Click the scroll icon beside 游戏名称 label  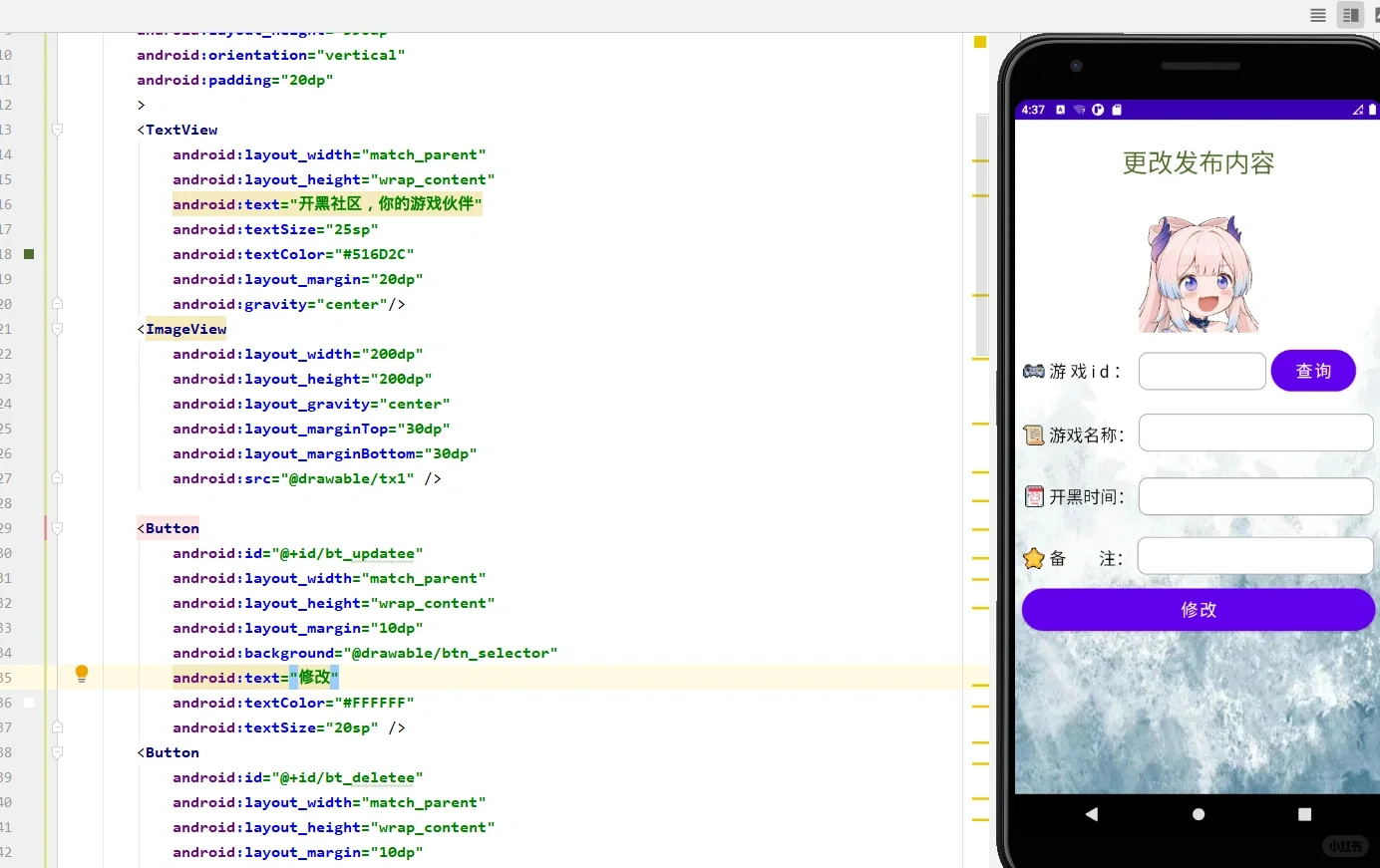pos(1033,434)
